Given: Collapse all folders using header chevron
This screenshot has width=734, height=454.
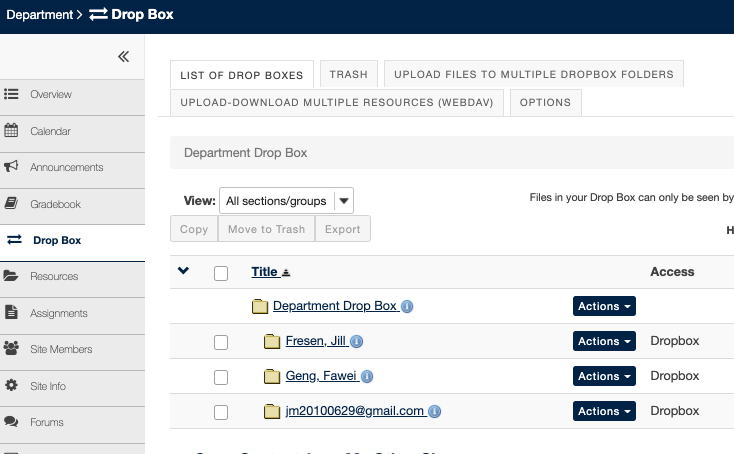Looking at the screenshot, I should pyautogui.click(x=183, y=271).
